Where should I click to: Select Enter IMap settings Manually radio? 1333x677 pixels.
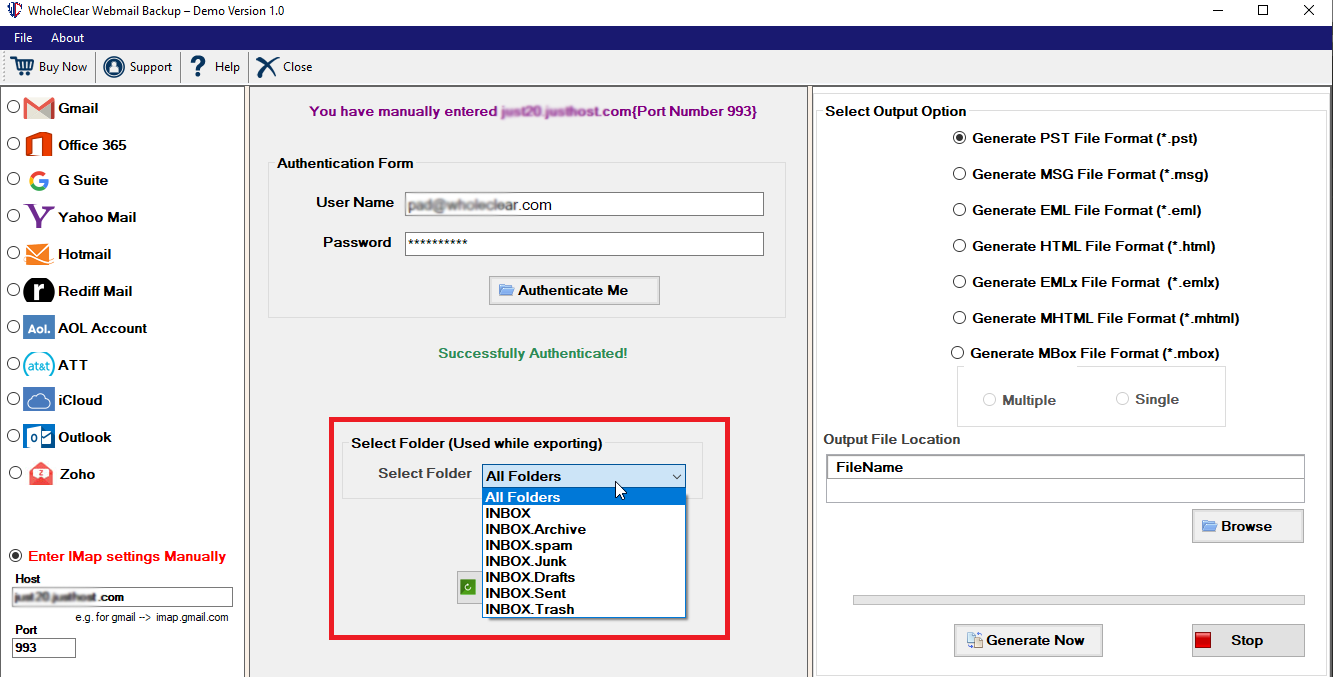pyautogui.click(x=15, y=556)
